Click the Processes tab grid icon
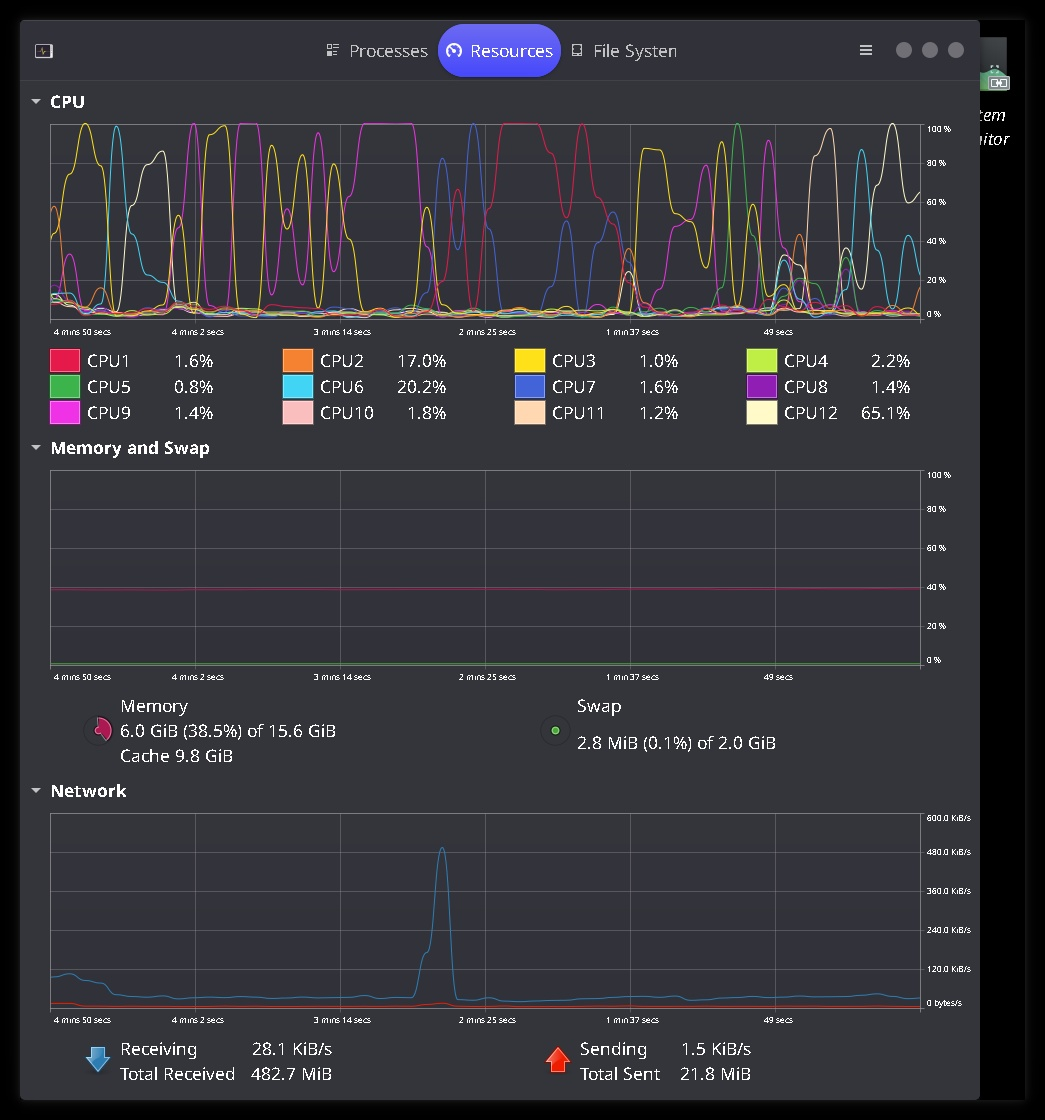This screenshot has width=1045, height=1120. click(331, 50)
